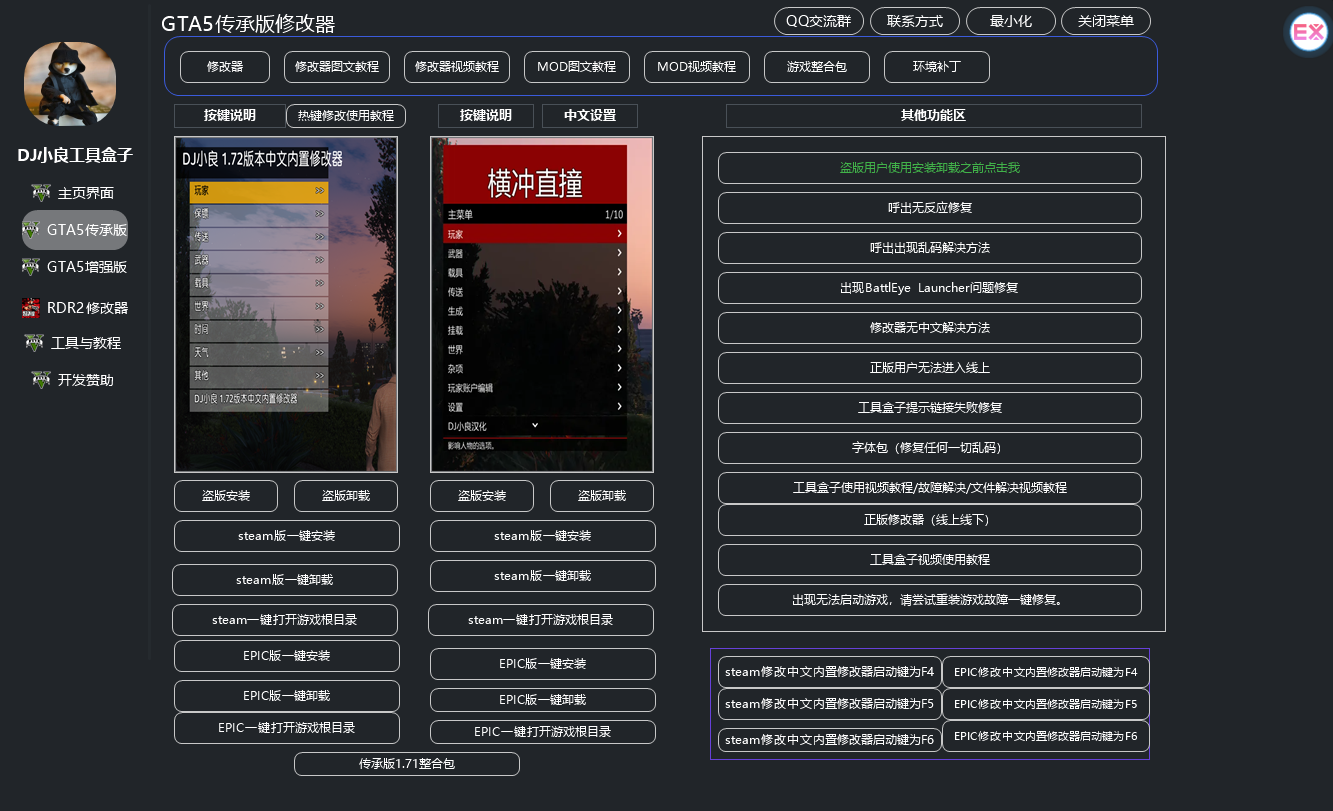This screenshot has height=811, width=1333.
Task: Click the DJ小良 1.72 trainer preview image
Action: pyautogui.click(x=286, y=304)
